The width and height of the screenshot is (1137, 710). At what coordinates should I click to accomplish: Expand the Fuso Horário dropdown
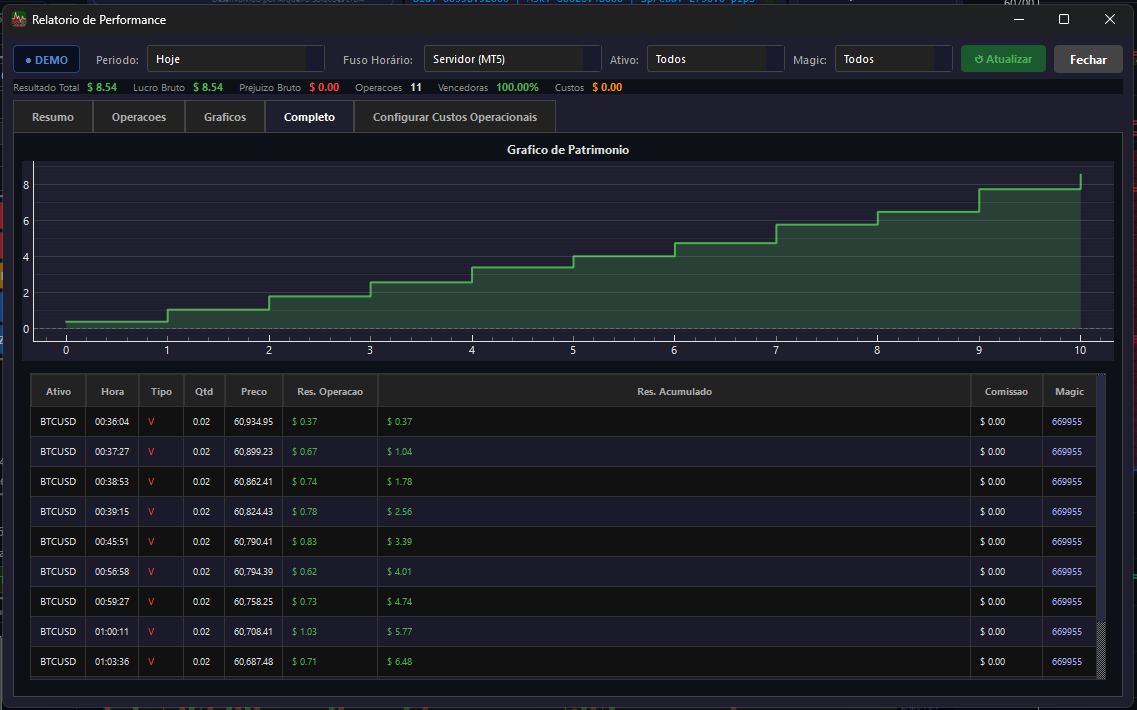pos(512,59)
